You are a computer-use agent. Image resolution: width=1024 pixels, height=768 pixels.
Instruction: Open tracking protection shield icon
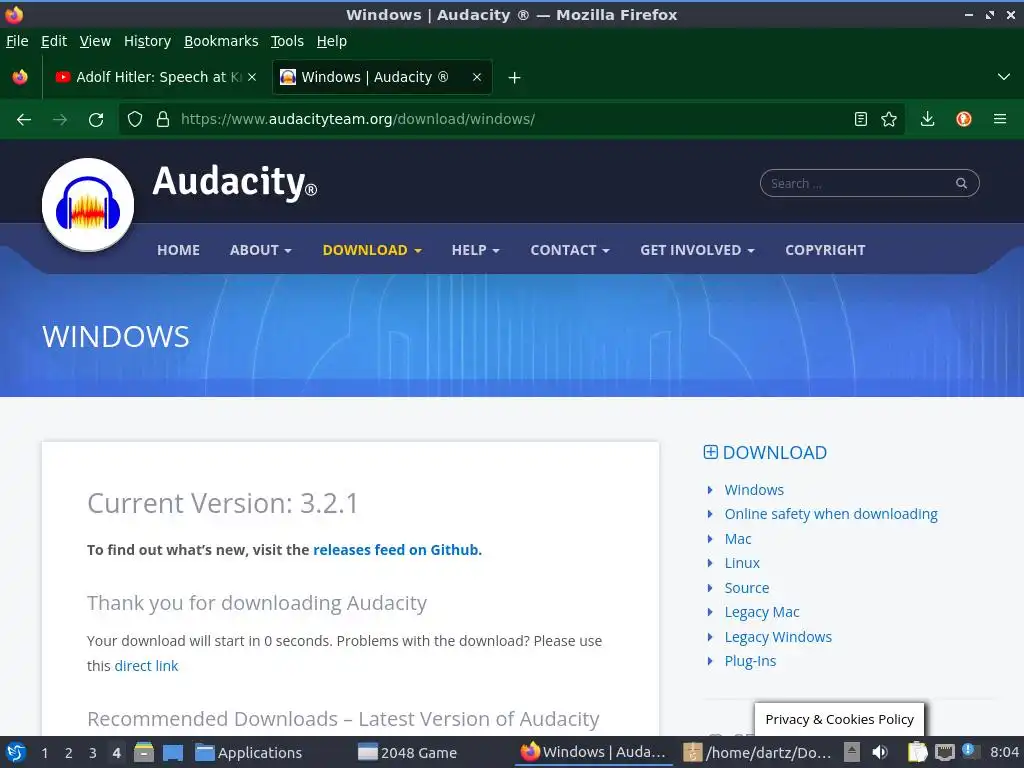(x=135, y=119)
